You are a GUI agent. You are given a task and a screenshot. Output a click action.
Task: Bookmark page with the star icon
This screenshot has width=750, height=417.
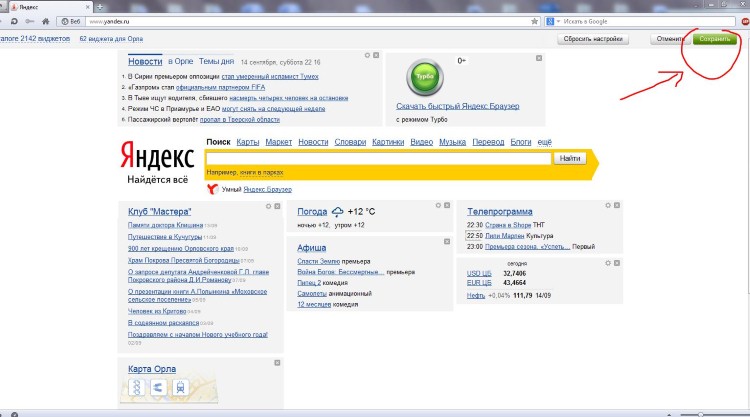pyautogui.click(x=534, y=21)
